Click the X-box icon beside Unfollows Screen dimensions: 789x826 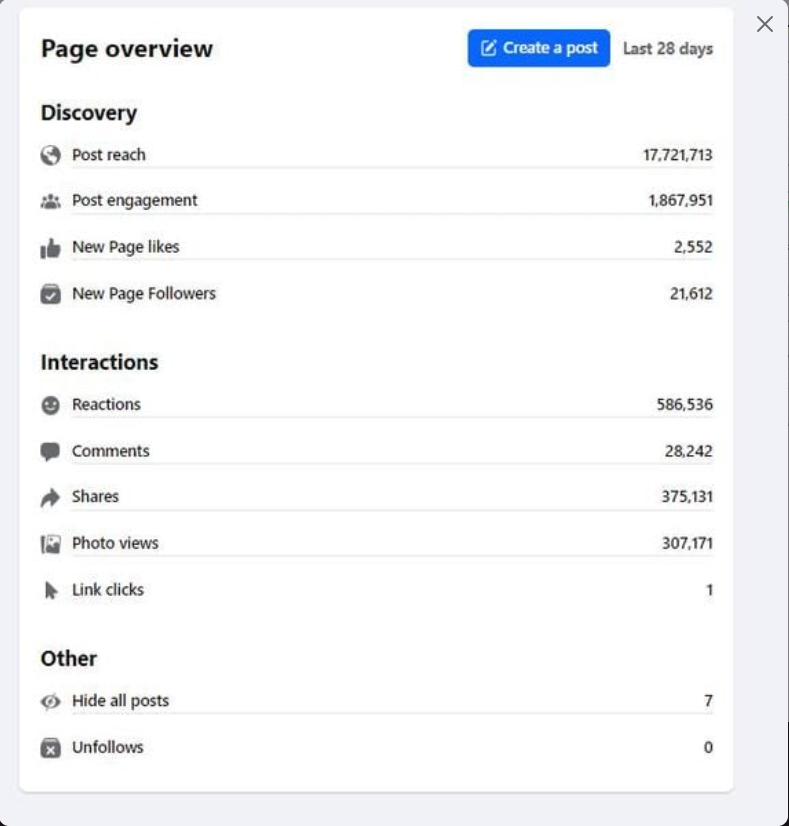pyautogui.click(x=50, y=748)
